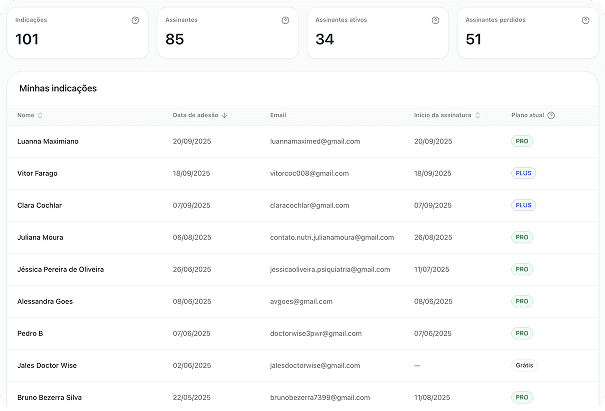Click the Minhas indicações heading
The width and height of the screenshot is (605, 411).
click(x=58, y=88)
